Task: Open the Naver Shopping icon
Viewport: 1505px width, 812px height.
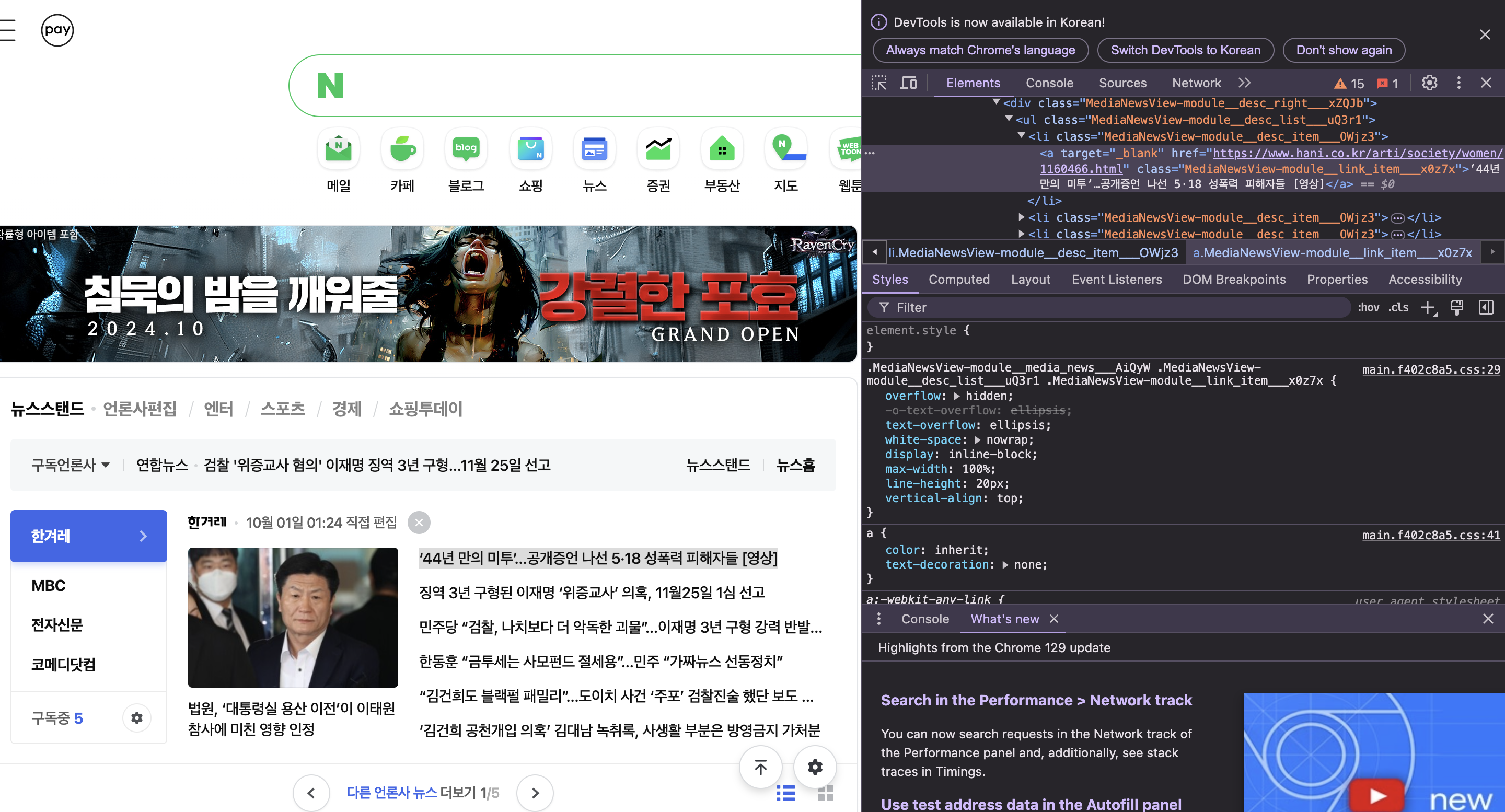Action: click(530, 149)
